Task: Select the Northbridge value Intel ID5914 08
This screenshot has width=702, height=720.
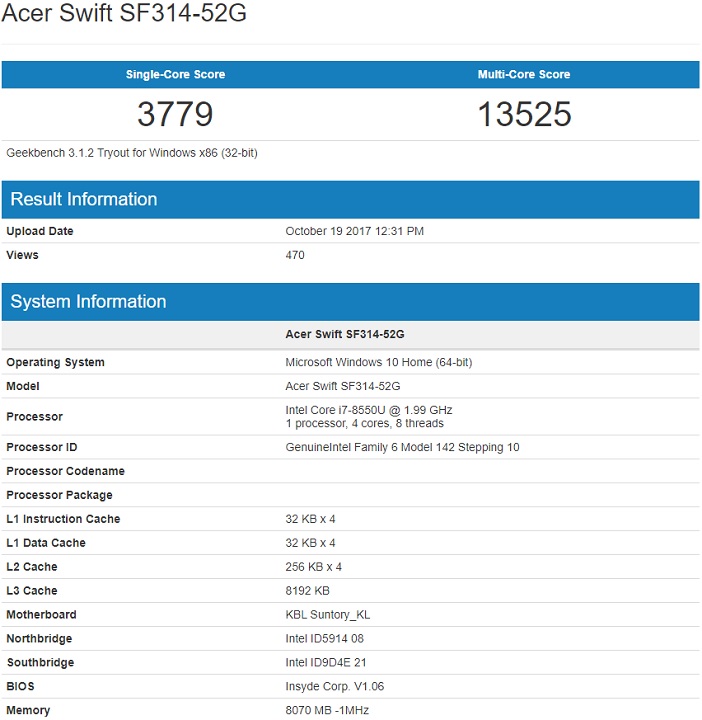Action: click(325, 639)
